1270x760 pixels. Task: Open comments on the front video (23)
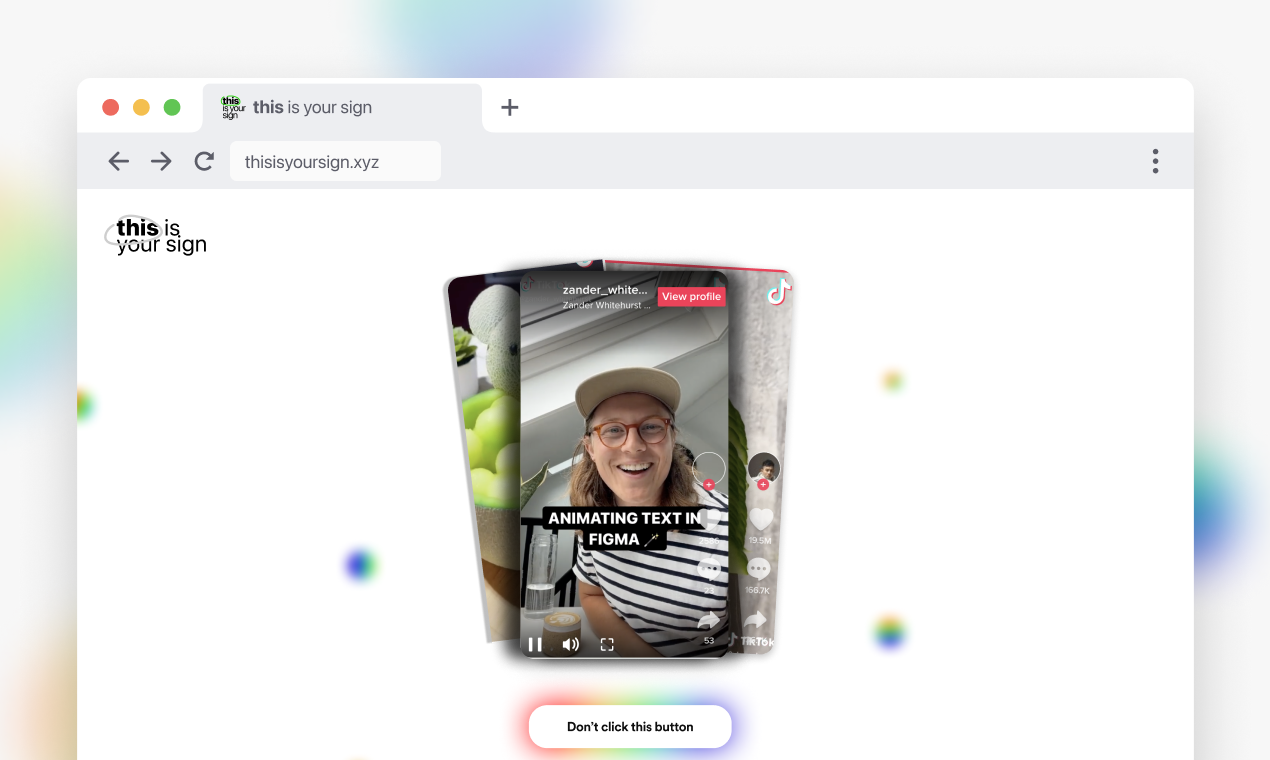point(709,570)
